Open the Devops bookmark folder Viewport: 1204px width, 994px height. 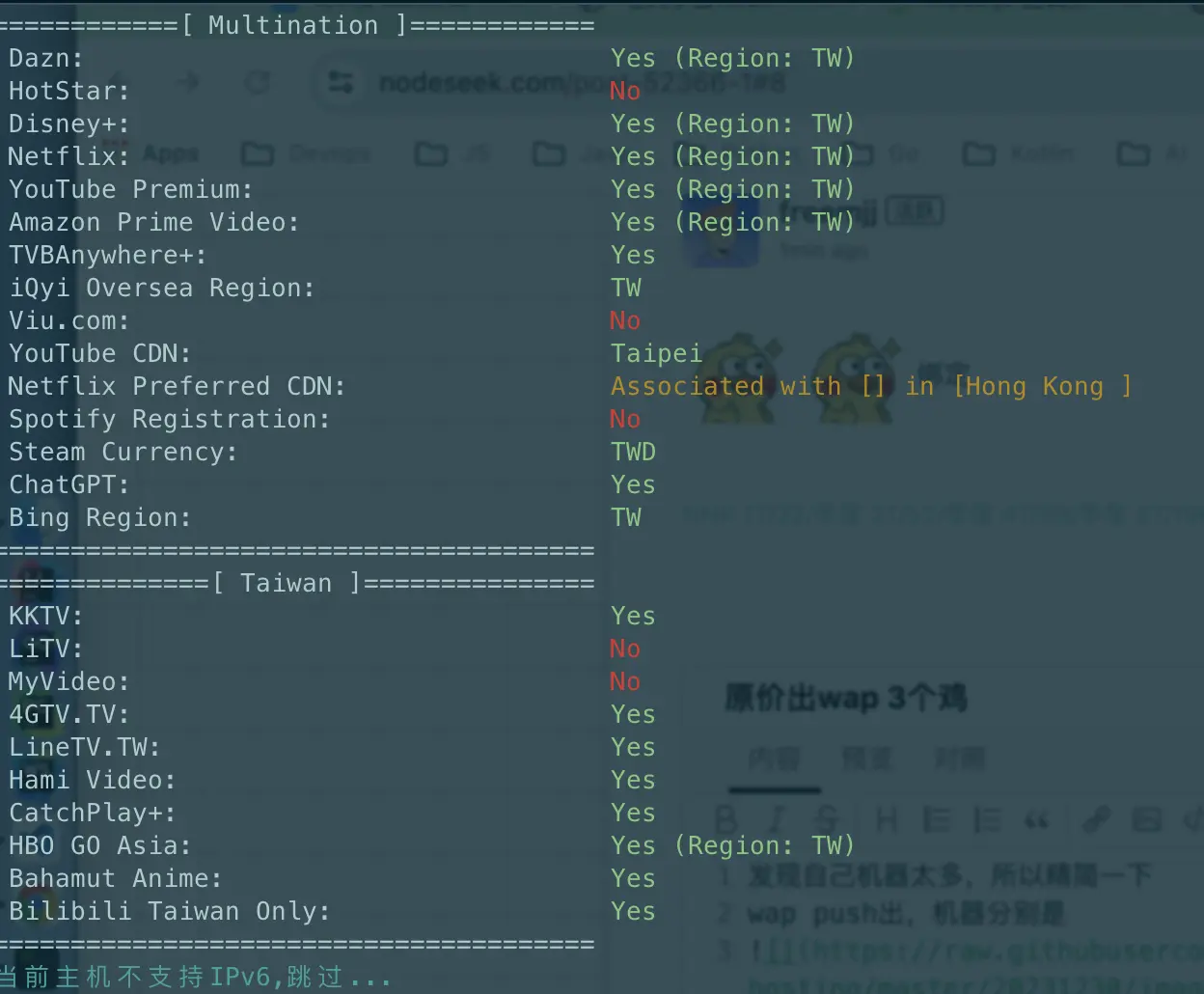(x=307, y=154)
